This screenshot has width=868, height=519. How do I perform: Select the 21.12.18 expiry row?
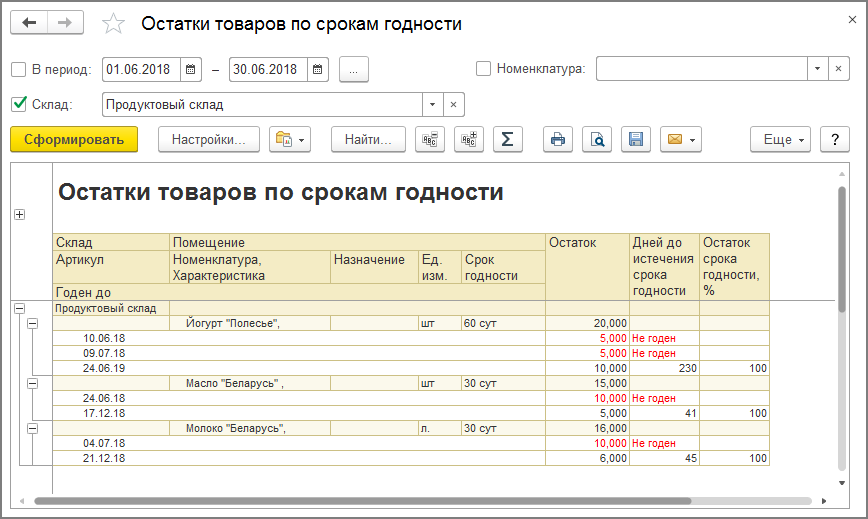pos(411,458)
